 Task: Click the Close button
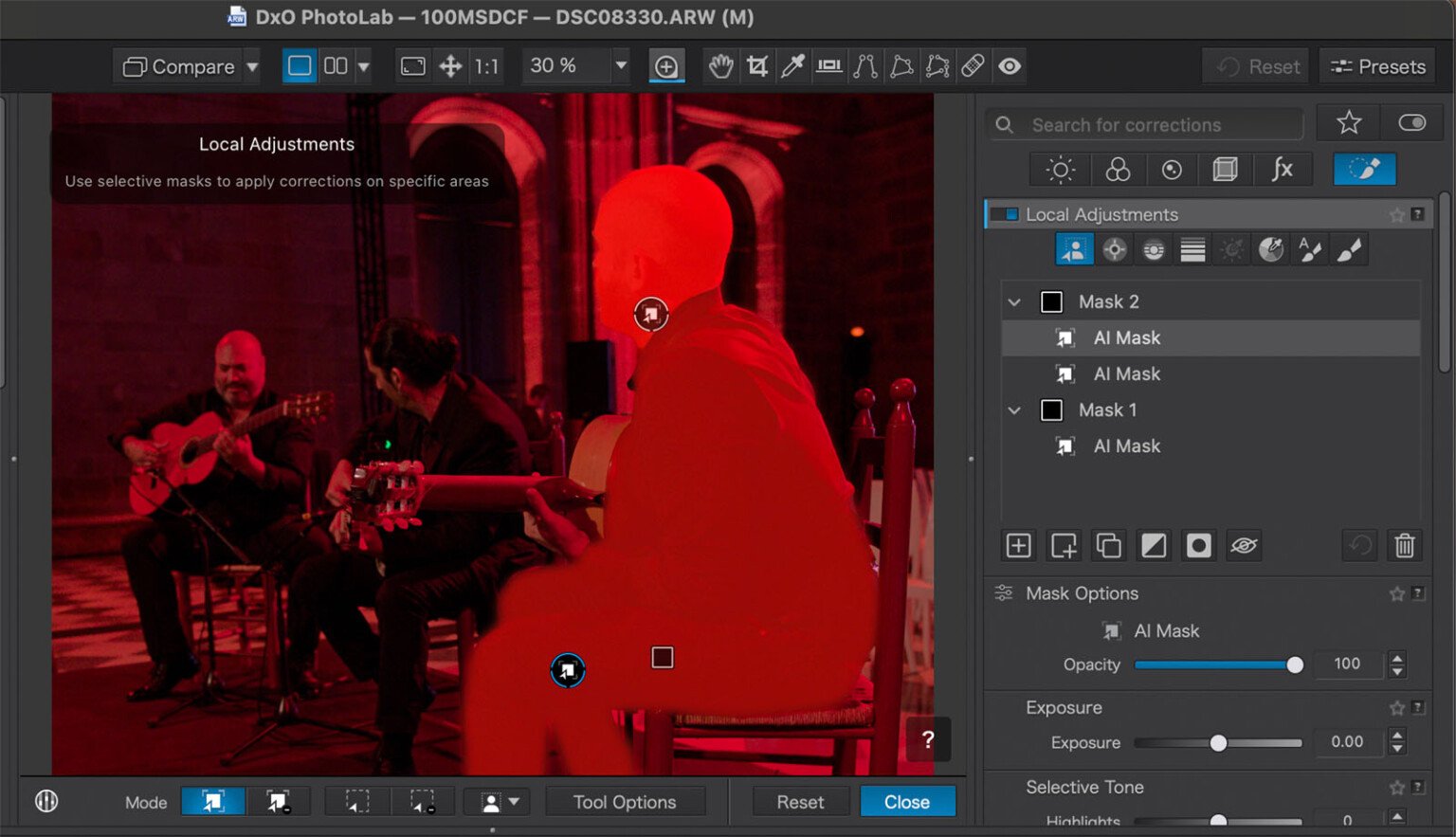(x=907, y=801)
